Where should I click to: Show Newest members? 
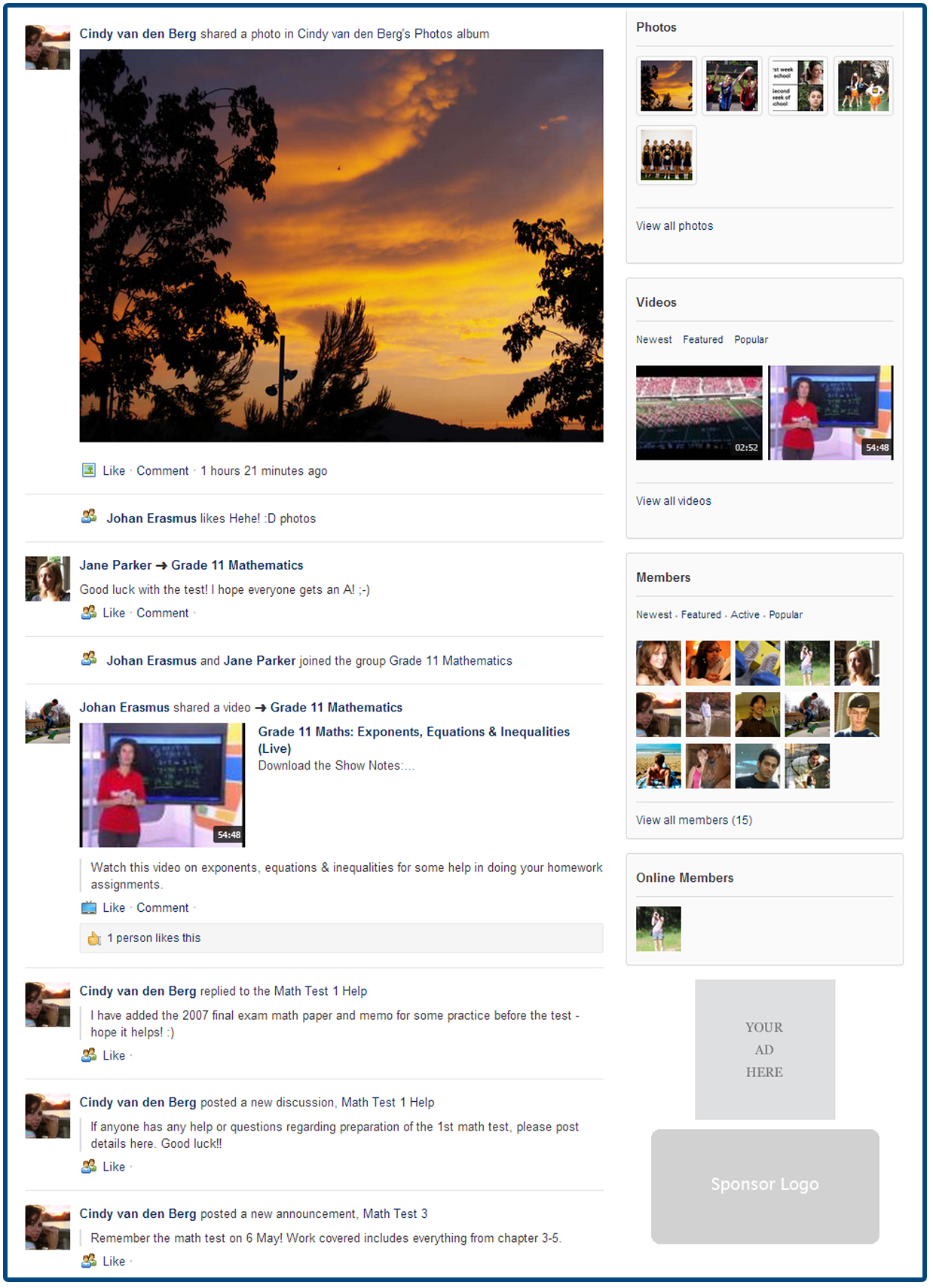click(x=653, y=615)
